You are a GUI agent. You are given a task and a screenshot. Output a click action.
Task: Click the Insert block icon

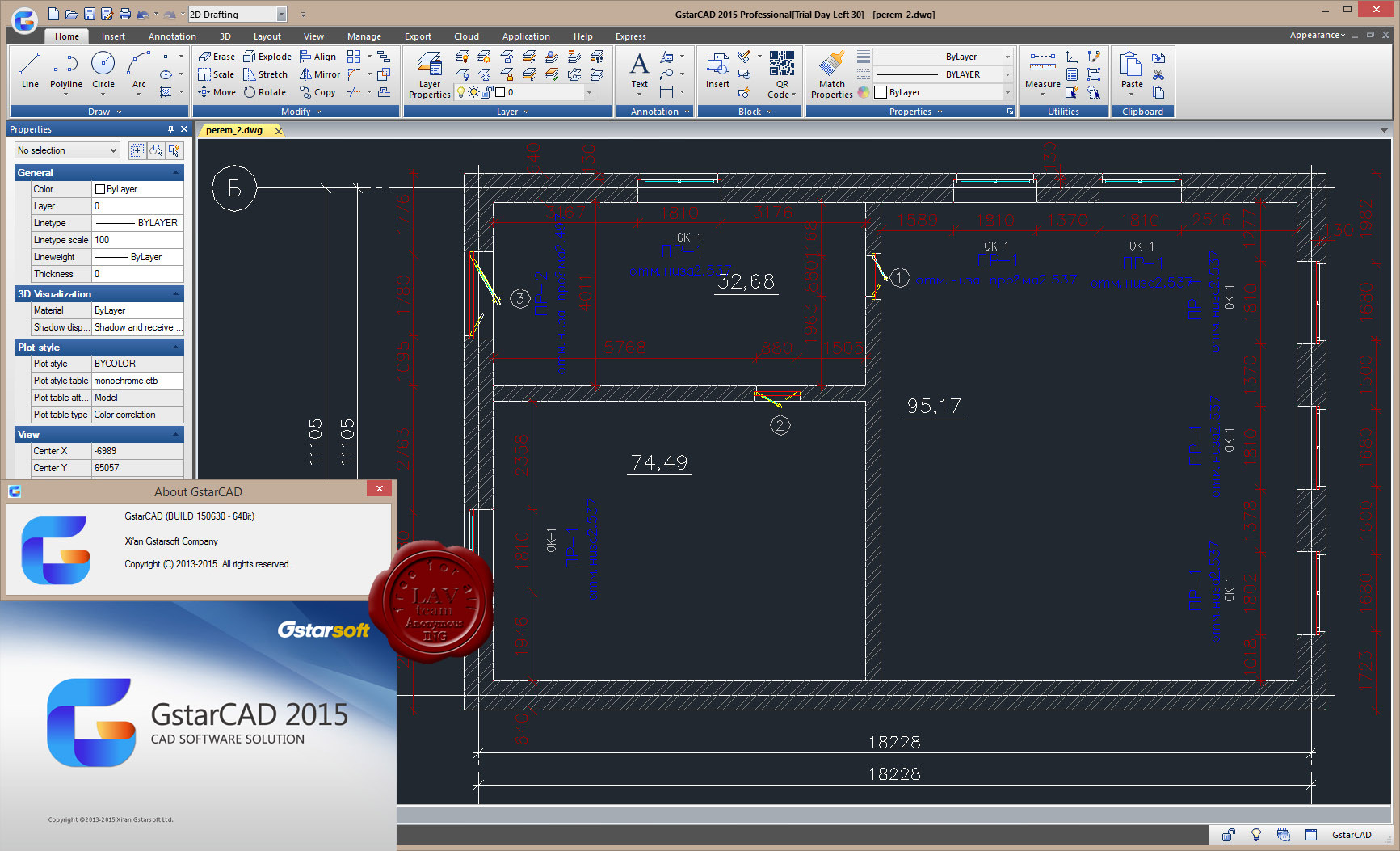(x=717, y=71)
